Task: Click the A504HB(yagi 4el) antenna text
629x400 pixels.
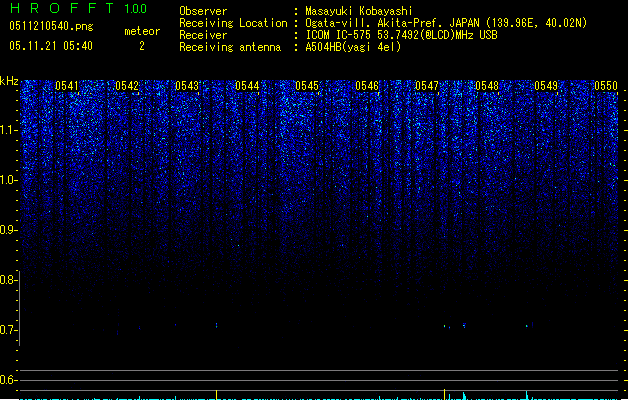Action: [353, 47]
